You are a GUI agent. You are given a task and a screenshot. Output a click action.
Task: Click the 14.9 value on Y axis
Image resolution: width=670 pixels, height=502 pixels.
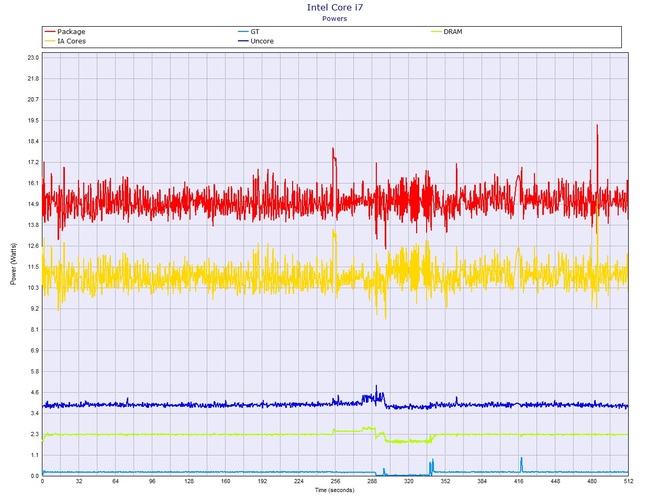point(33,204)
